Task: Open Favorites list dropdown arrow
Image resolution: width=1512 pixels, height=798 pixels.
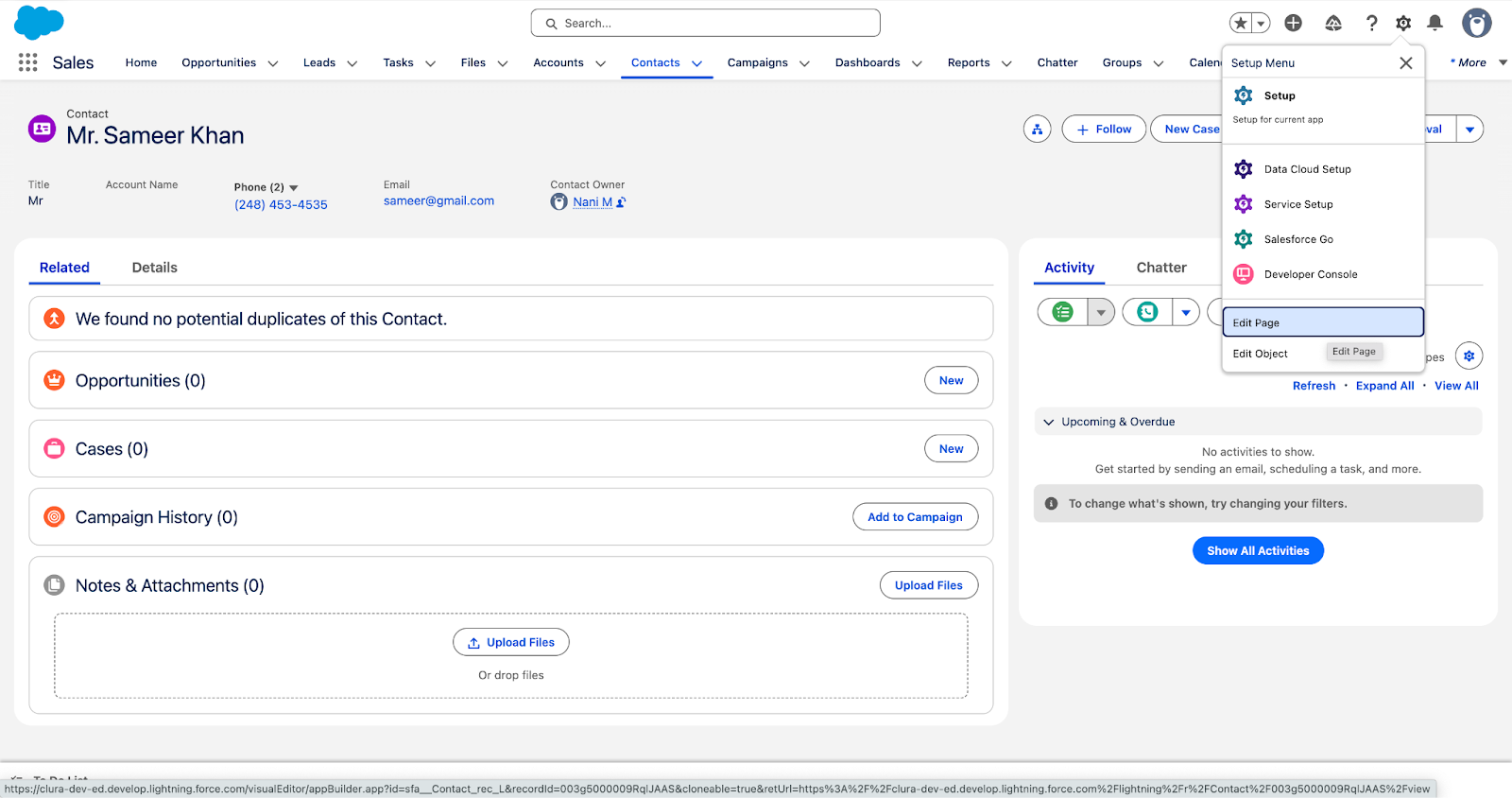Action: point(1261,23)
